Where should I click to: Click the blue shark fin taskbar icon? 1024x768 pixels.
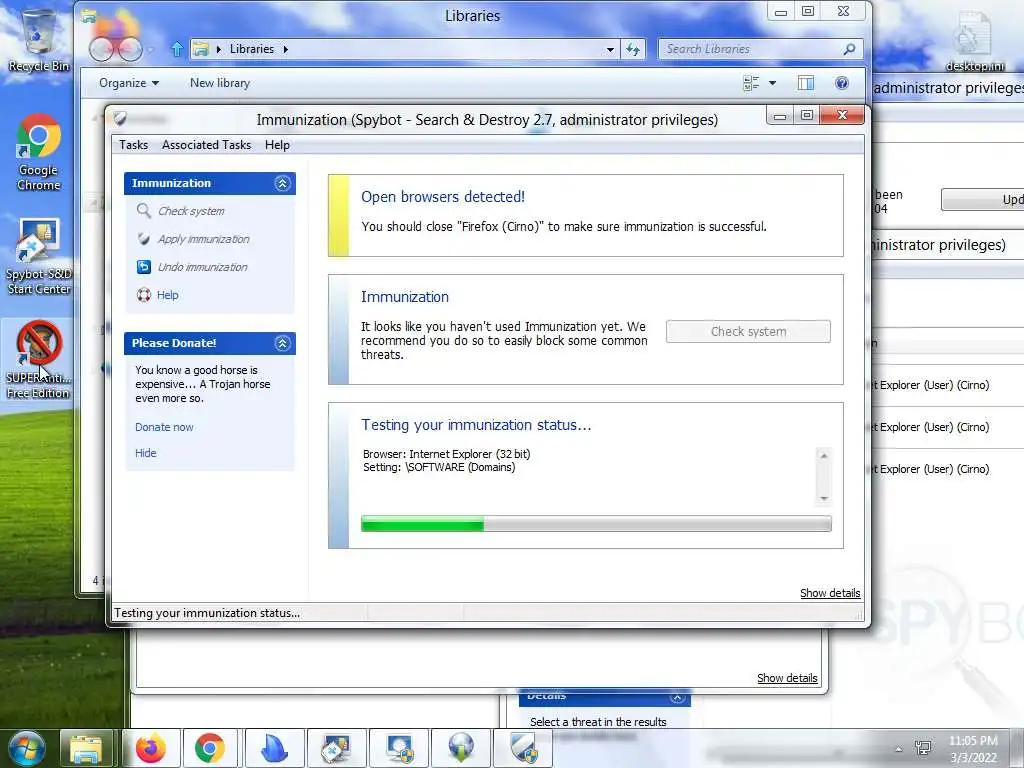coord(274,748)
